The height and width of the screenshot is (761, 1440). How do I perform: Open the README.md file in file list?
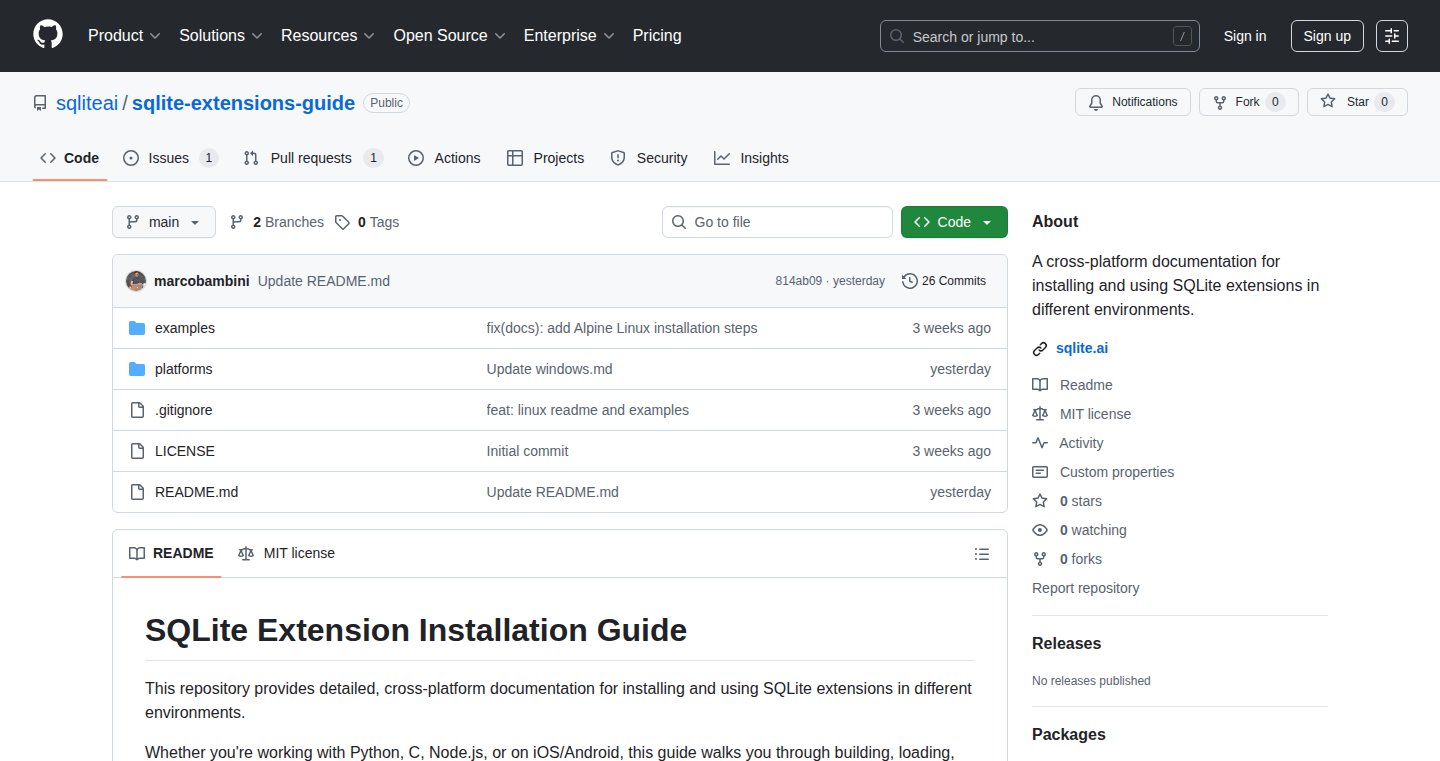click(x=197, y=492)
